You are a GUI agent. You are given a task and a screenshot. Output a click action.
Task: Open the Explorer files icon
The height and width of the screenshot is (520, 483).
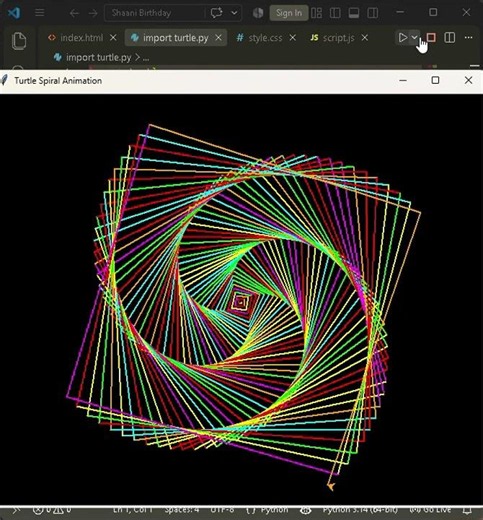(x=19, y=41)
